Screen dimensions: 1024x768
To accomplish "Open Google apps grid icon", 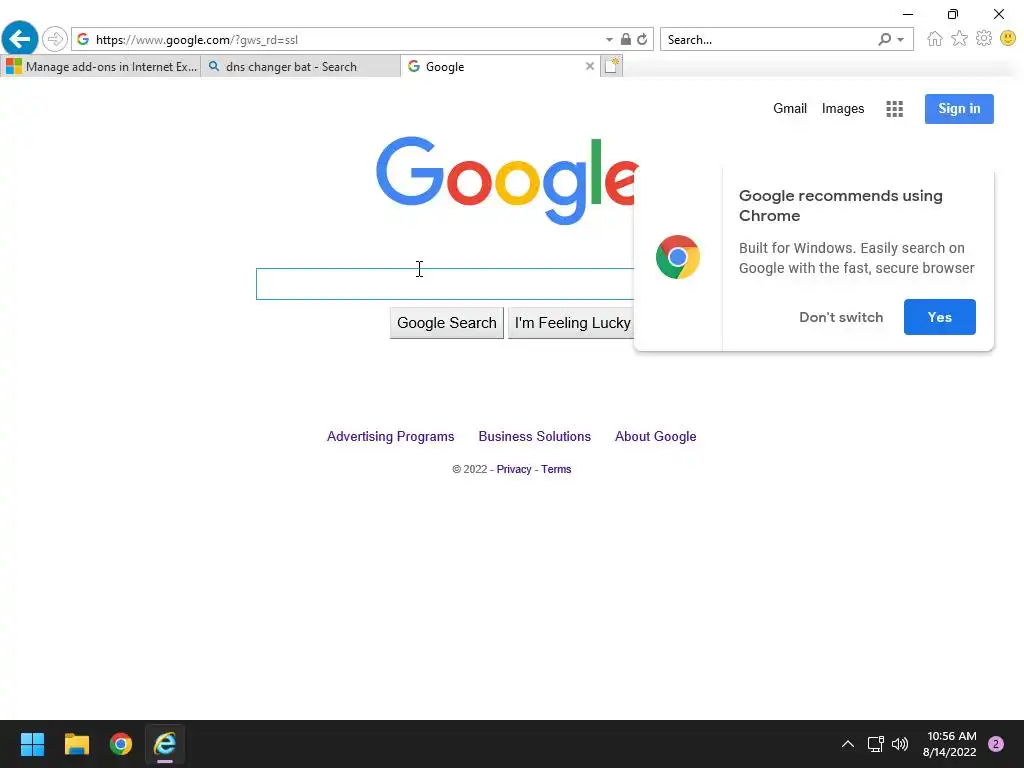I will pyautogui.click(x=894, y=109).
